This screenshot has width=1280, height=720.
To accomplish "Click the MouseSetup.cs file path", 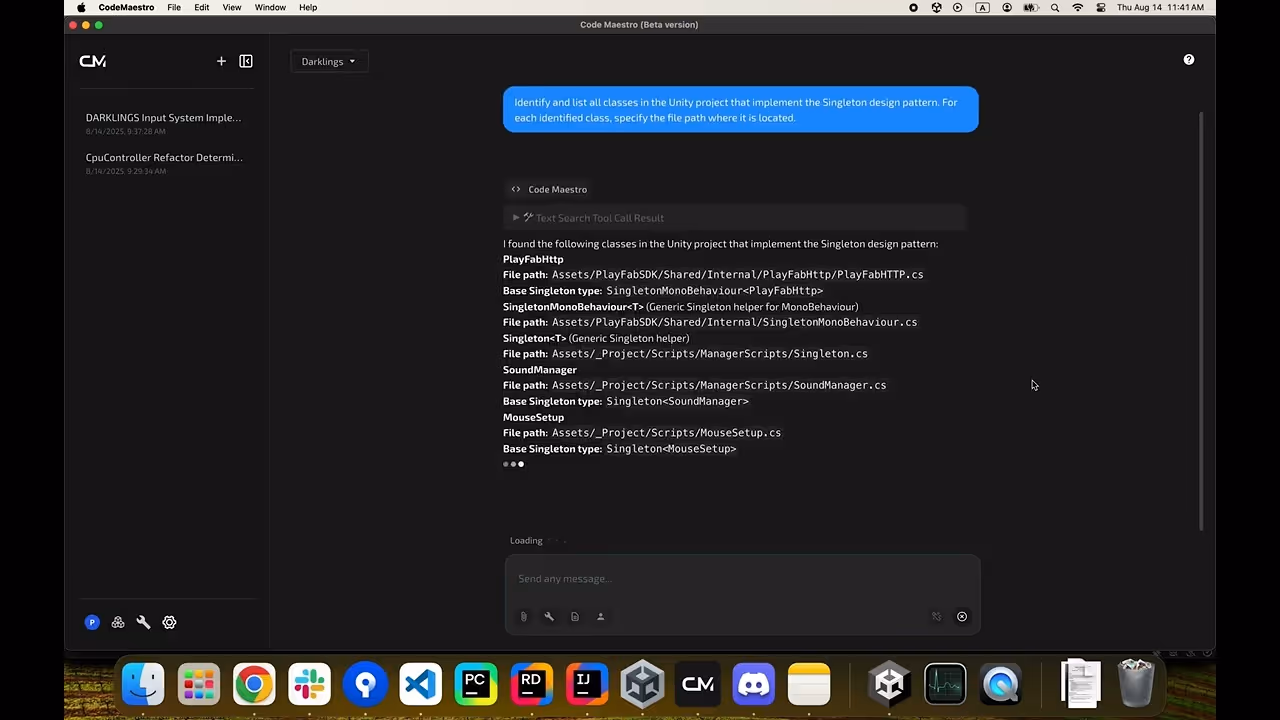I will pos(666,433).
